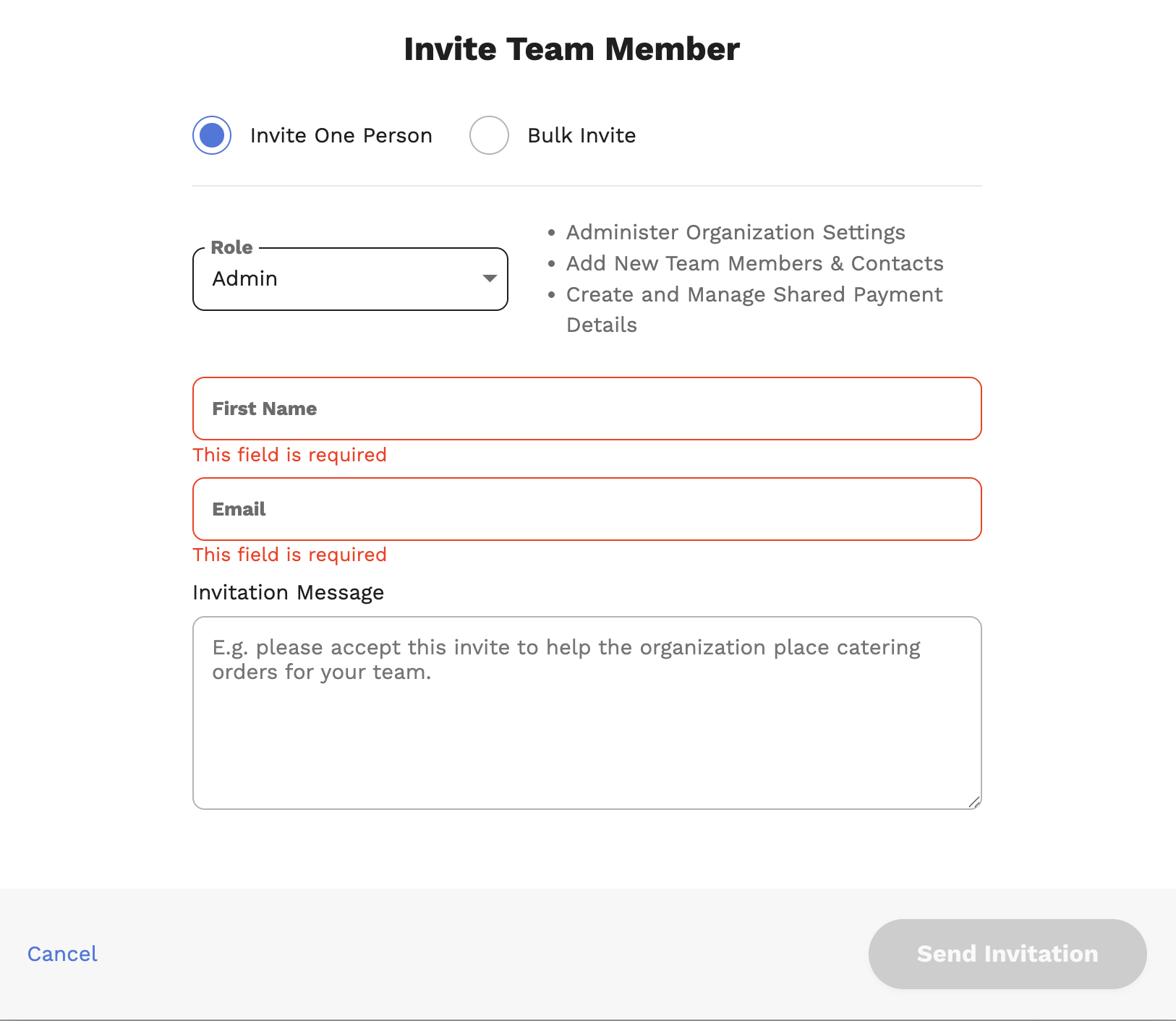Viewport: 1176px width, 1021px height.
Task: Click the Administer Organization Settings bullet
Action: [x=735, y=232]
